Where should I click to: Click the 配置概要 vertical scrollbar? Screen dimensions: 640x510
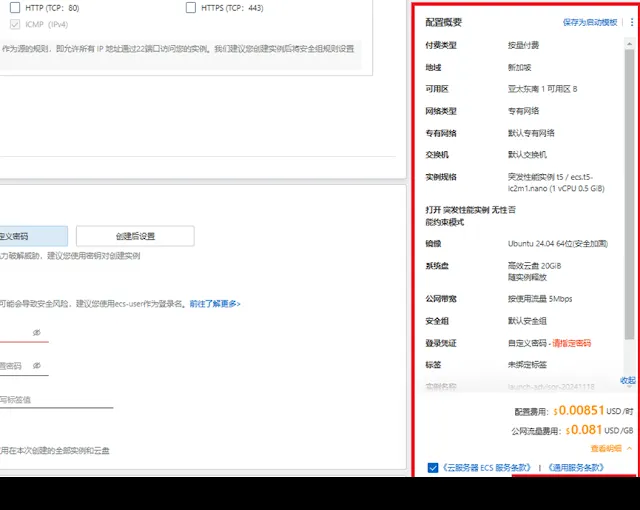(x=629, y=194)
